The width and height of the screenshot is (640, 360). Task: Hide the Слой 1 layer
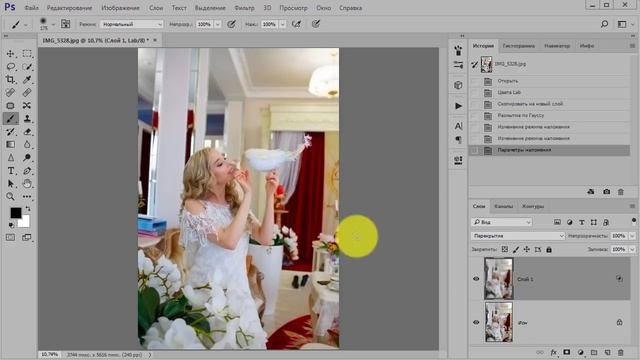(476, 279)
